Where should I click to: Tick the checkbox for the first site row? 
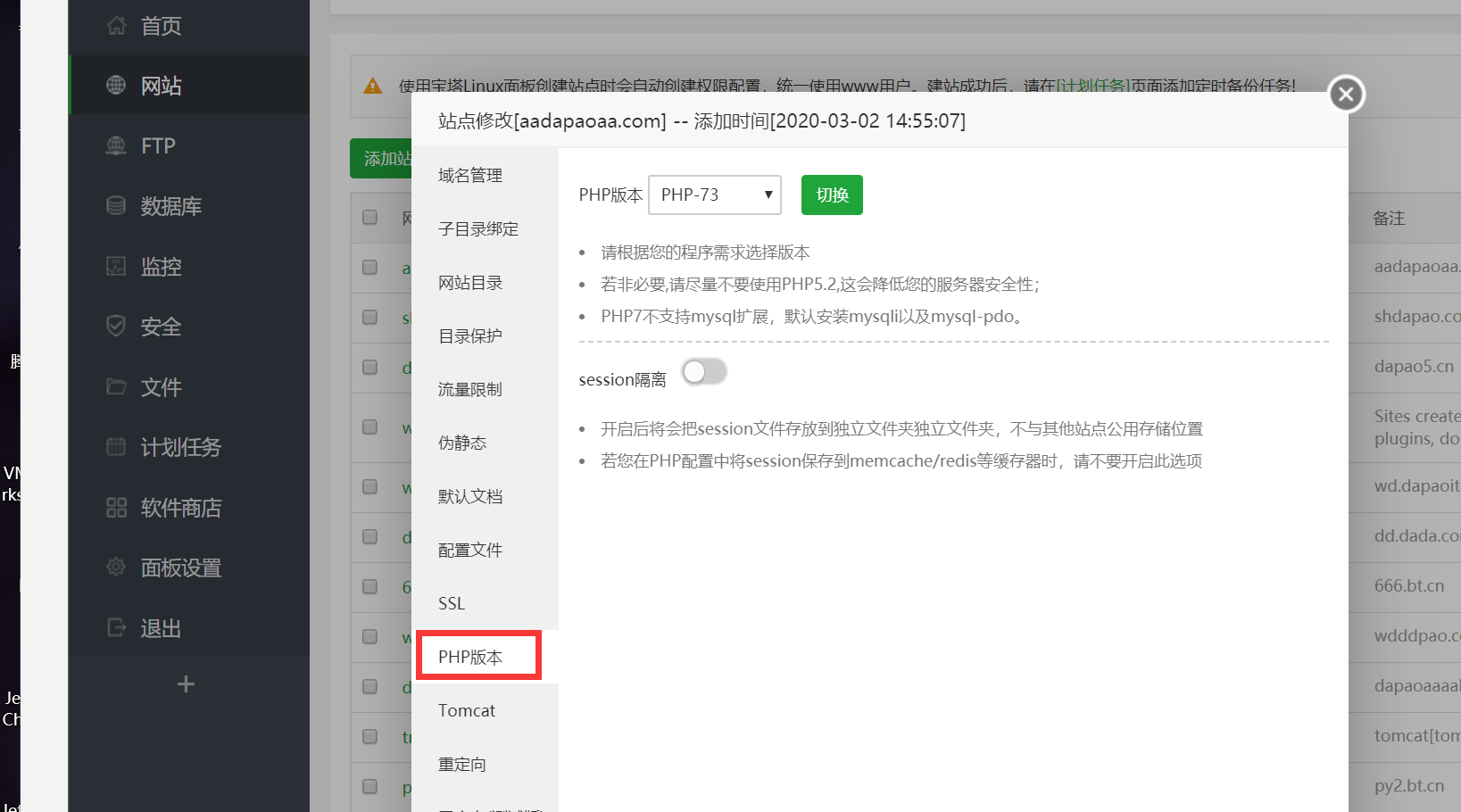369,268
